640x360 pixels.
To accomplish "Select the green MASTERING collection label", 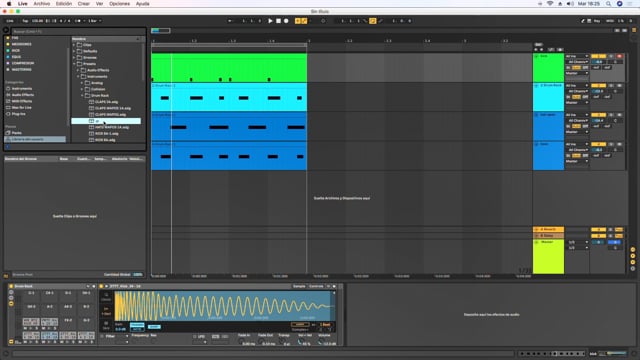I will (21, 69).
